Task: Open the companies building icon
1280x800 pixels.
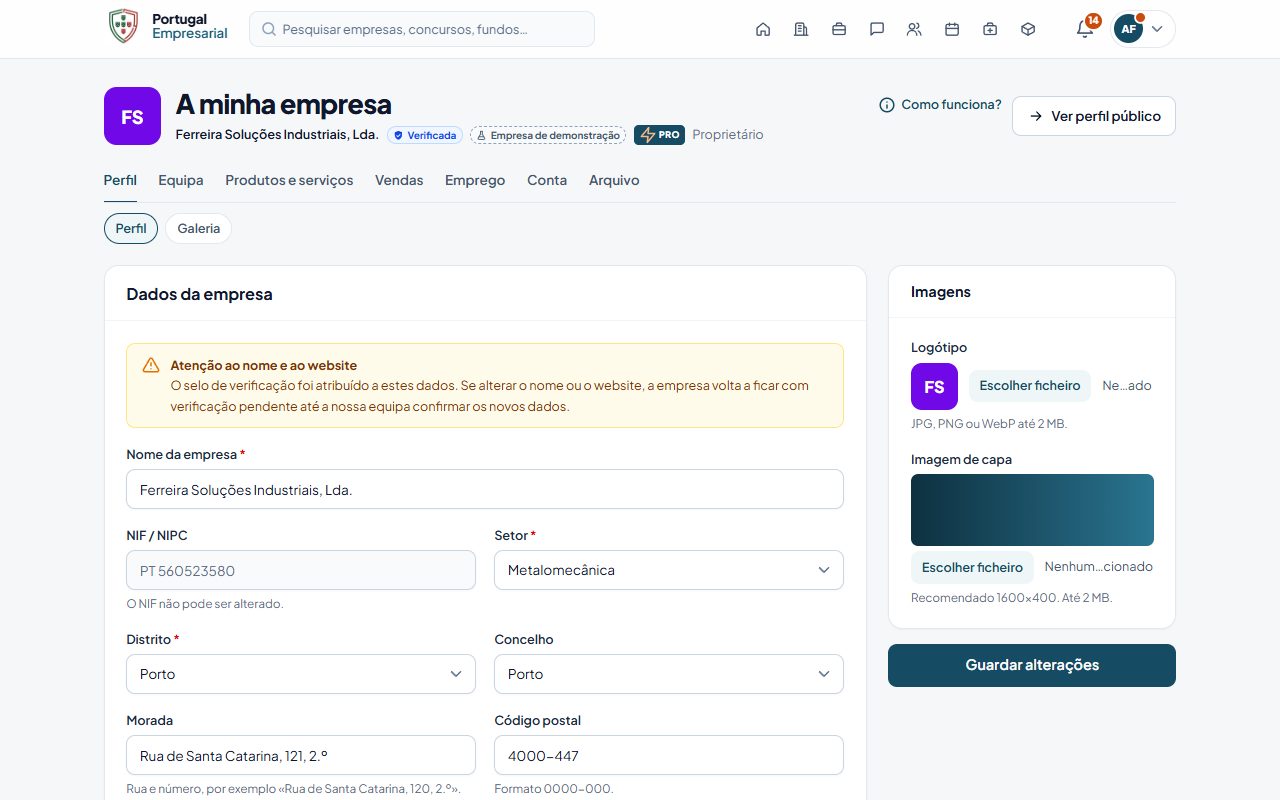Action: 801,29
